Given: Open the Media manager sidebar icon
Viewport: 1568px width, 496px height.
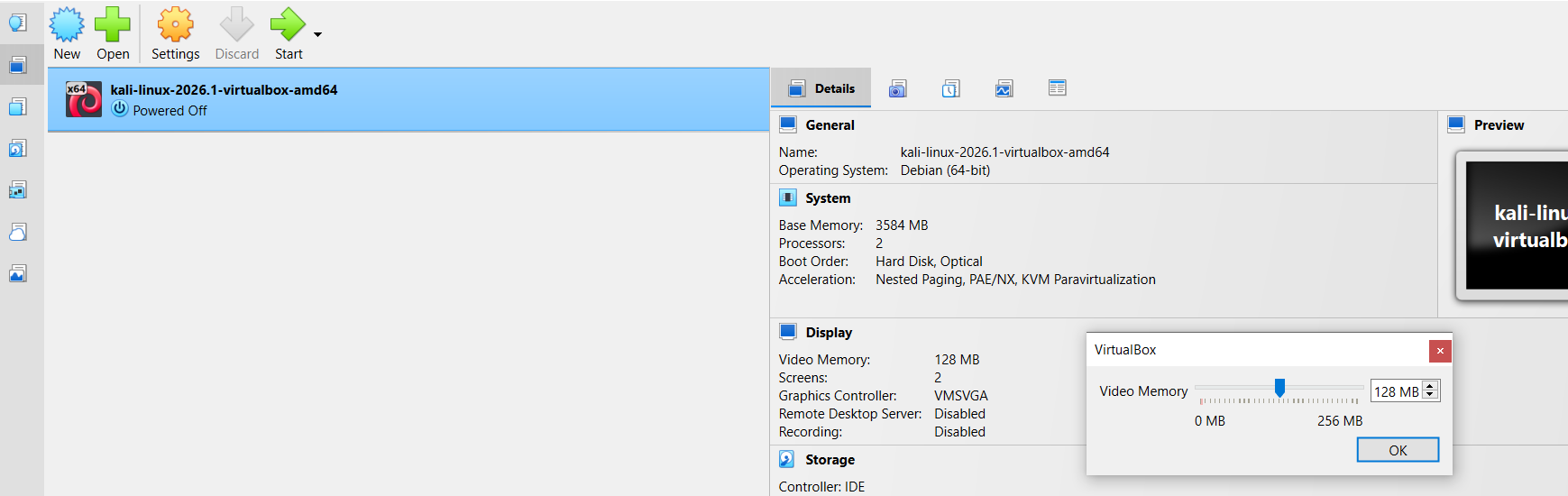Looking at the screenshot, I should (x=18, y=148).
